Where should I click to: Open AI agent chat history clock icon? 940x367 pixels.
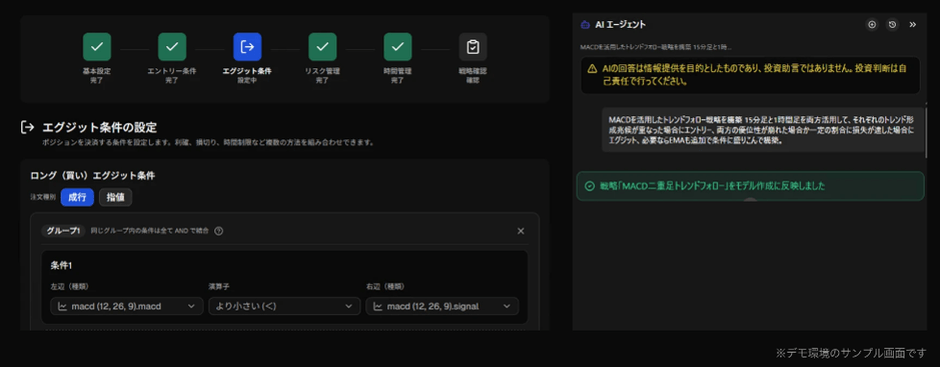pos(893,25)
